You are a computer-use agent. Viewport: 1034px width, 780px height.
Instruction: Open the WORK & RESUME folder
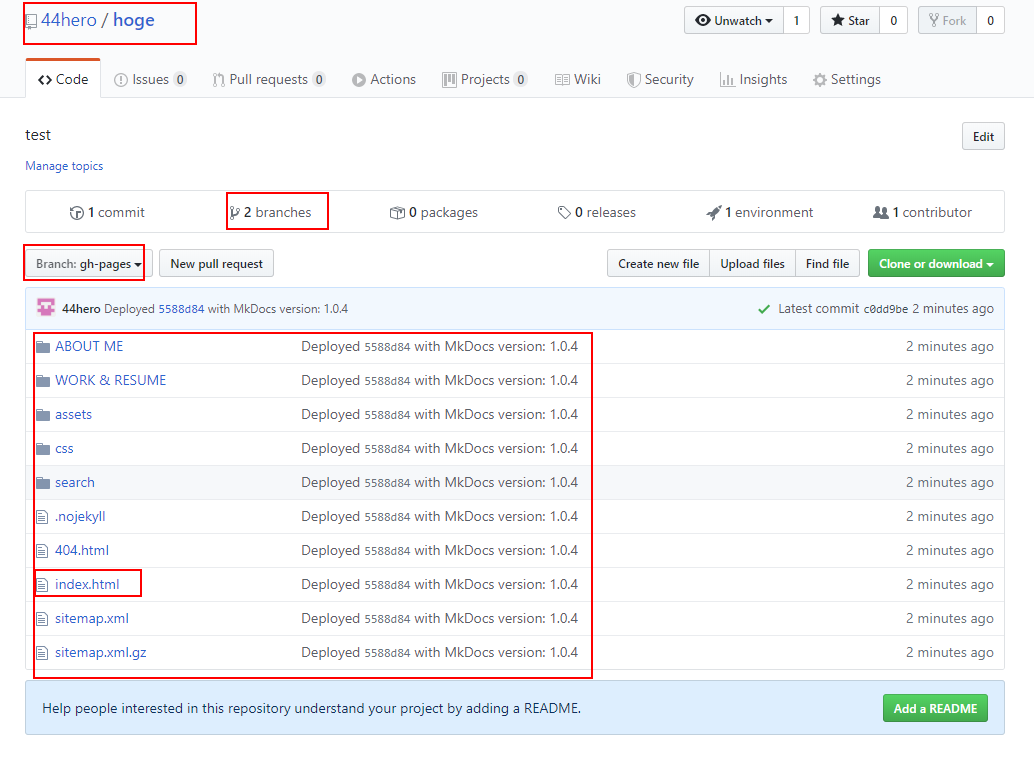(110, 380)
